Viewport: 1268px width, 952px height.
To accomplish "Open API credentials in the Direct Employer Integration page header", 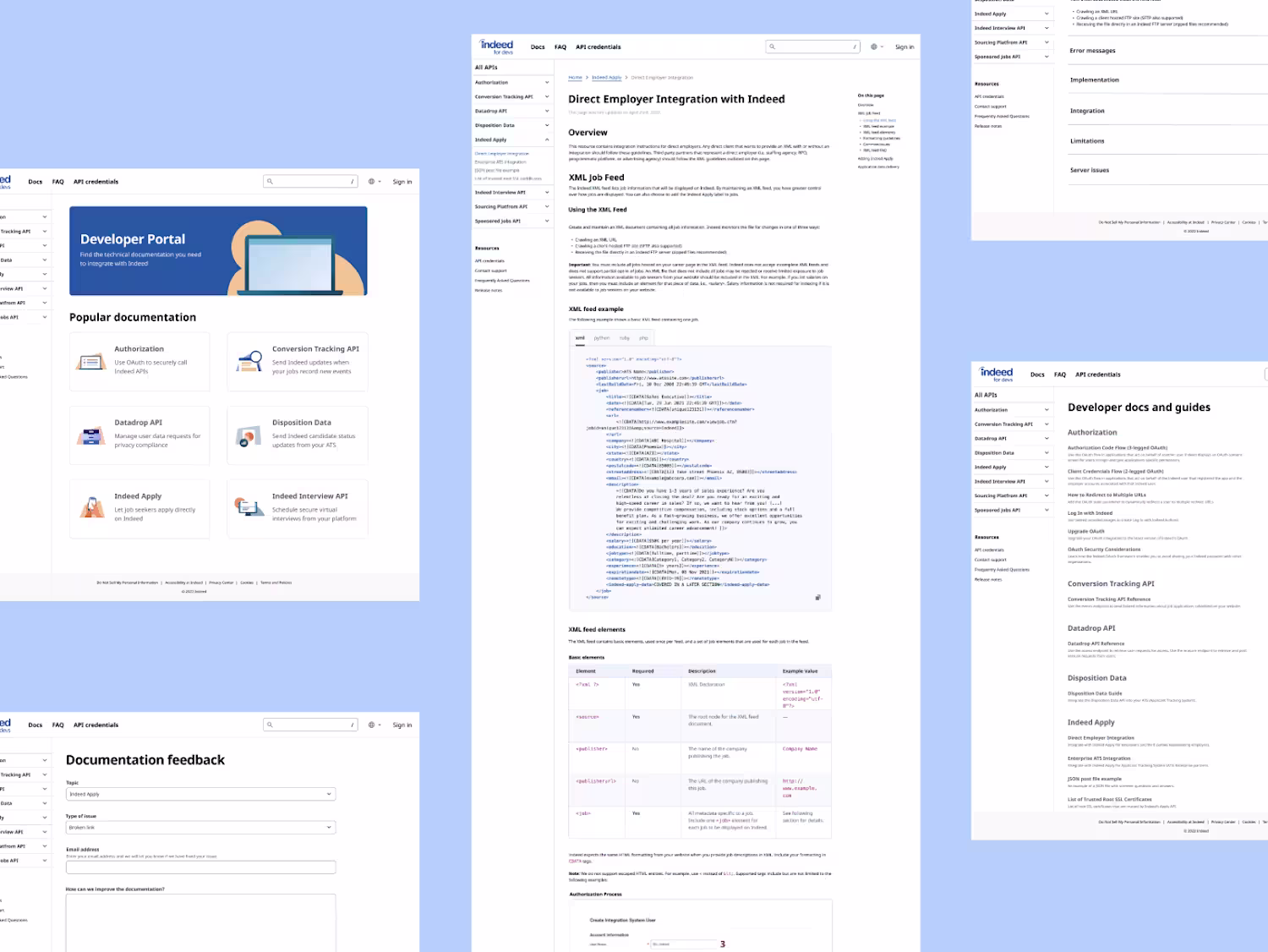I will pyautogui.click(x=598, y=47).
